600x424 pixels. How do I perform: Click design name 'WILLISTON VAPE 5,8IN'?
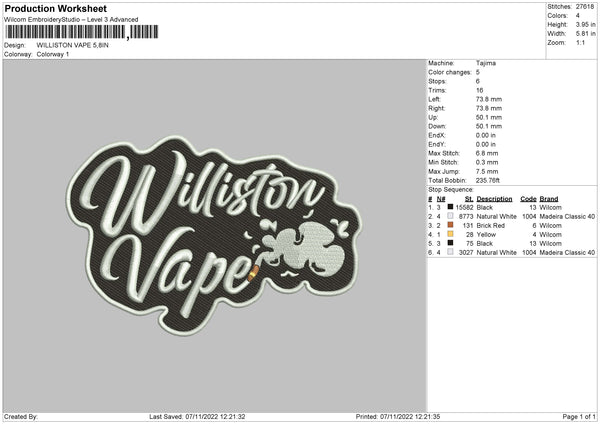coord(73,45)
